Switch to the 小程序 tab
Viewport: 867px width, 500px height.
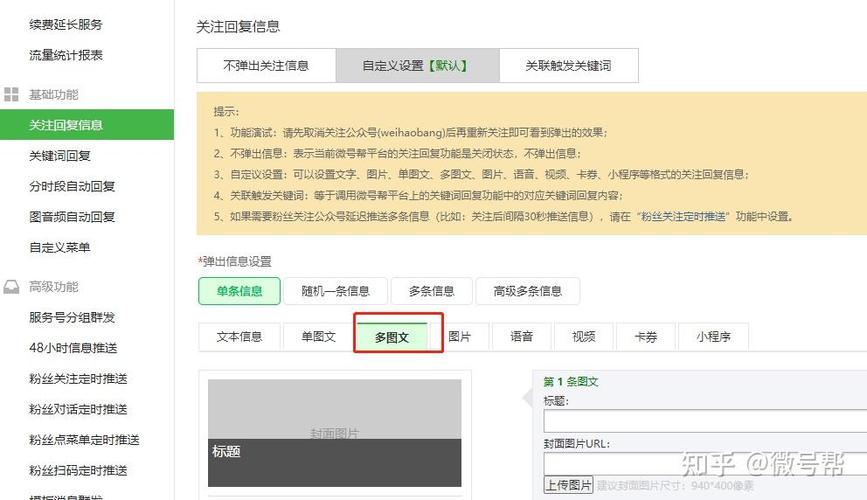(713, 336)
